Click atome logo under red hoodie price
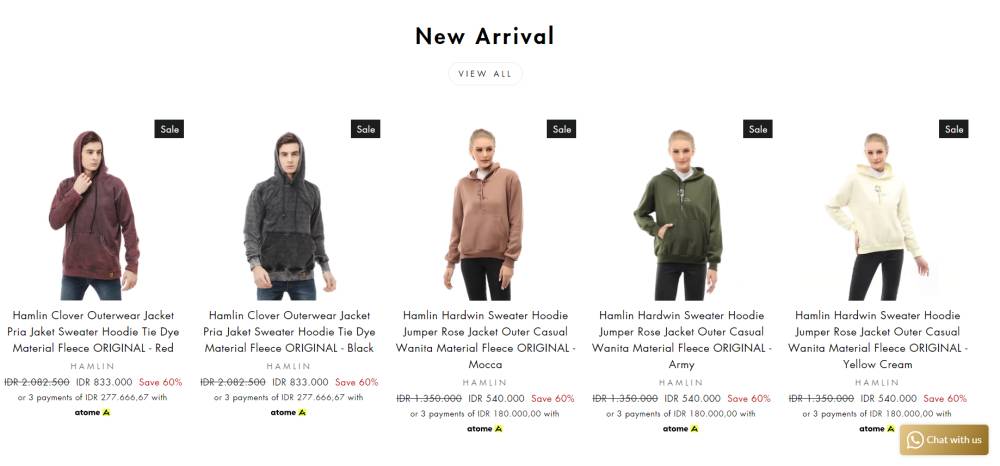1000x466 pixels. click(x=92, y=412)
